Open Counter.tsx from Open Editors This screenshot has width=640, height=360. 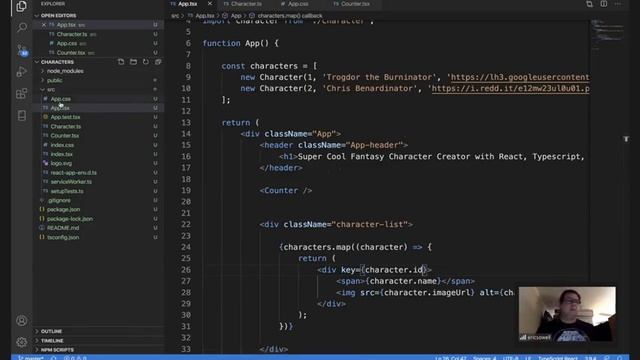(x=71, y=53)
